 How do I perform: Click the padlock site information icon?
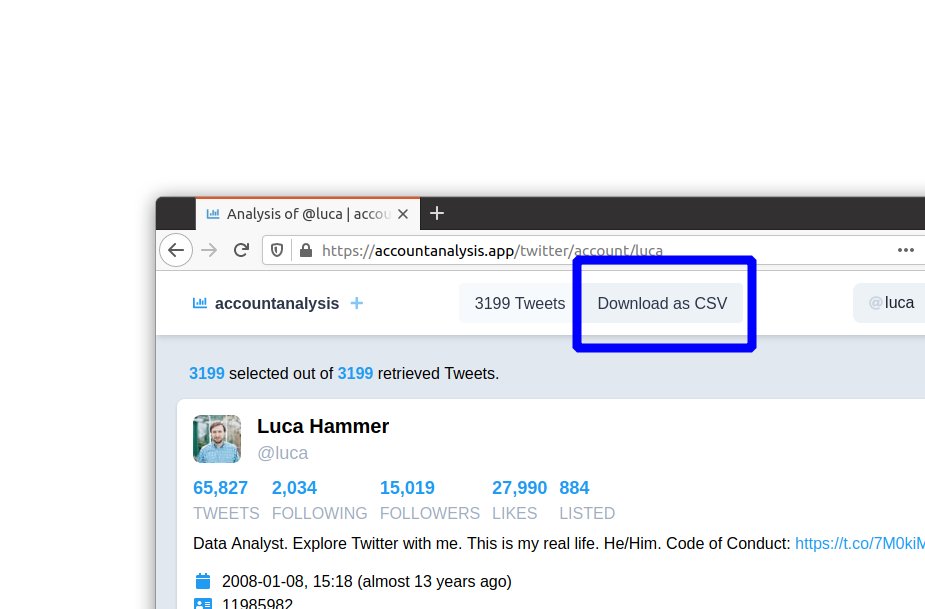304,250
